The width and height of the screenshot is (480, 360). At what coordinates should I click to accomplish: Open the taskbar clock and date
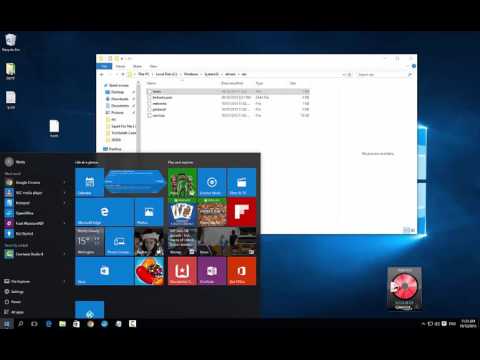(x=468, y=324)
